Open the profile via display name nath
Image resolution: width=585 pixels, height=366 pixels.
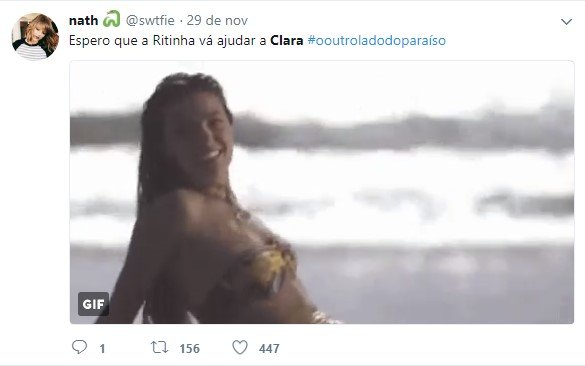(84, 20)
